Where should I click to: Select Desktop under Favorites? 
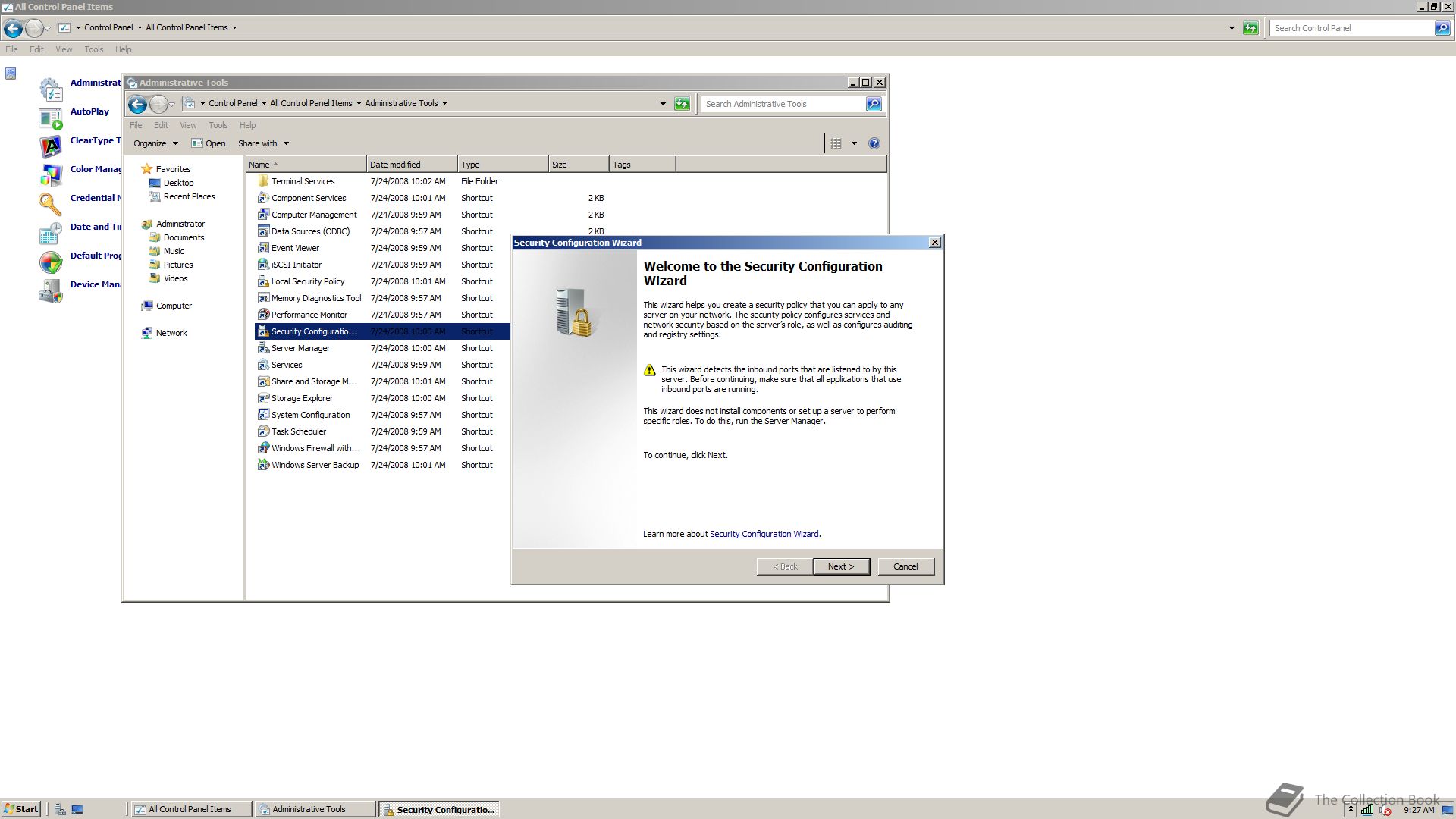[x=178, y=183]
